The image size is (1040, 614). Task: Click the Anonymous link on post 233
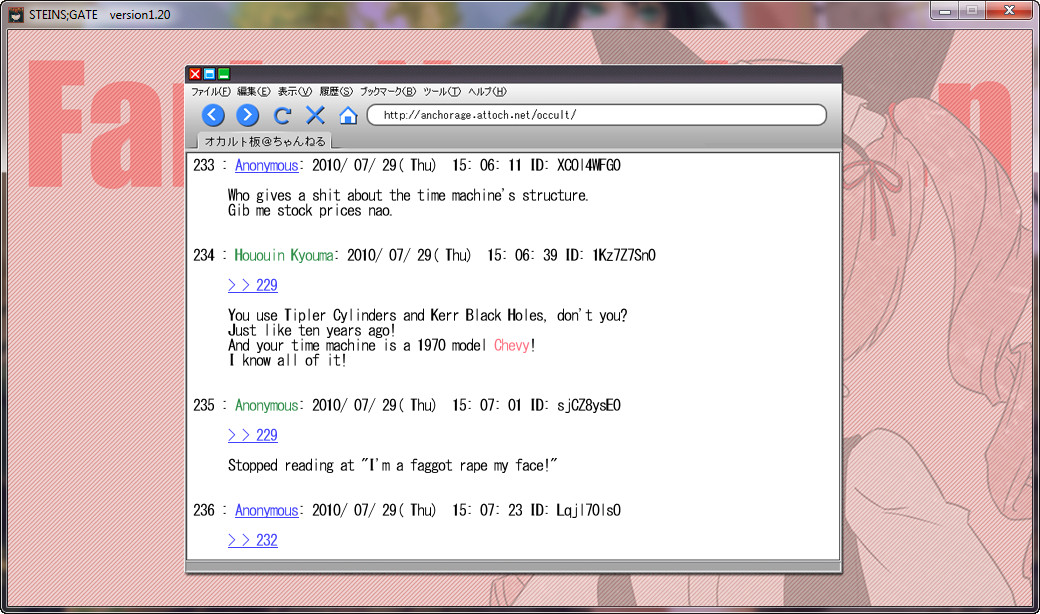(267, 165)
